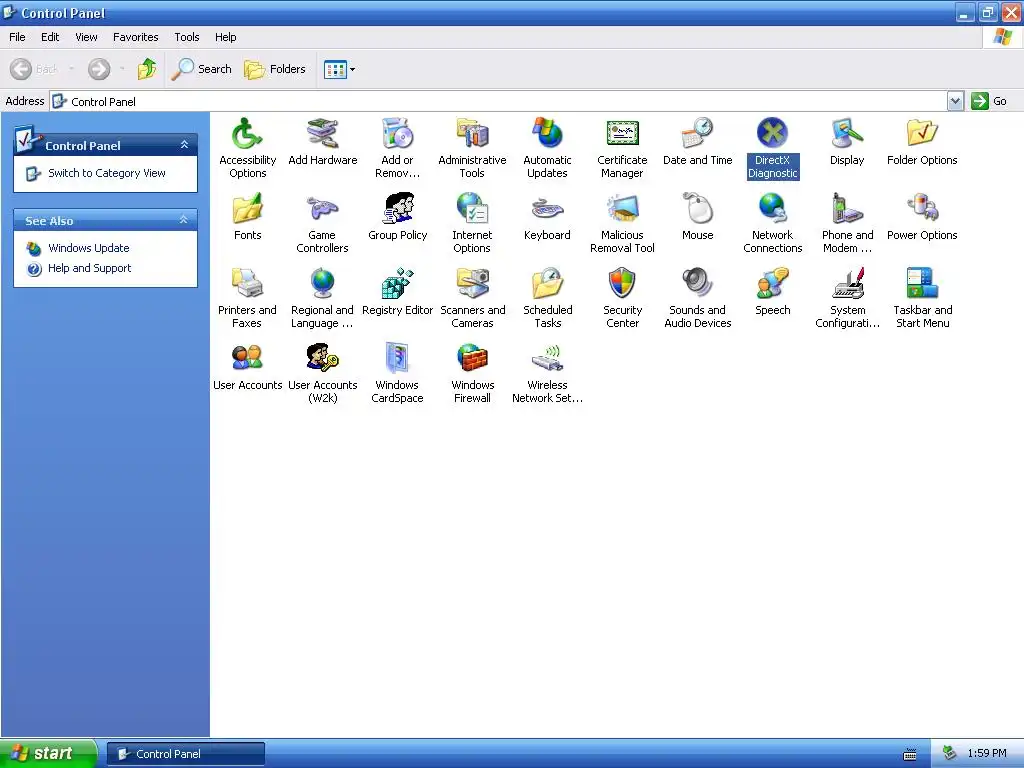Open the Favorites menu

(136, 37)
